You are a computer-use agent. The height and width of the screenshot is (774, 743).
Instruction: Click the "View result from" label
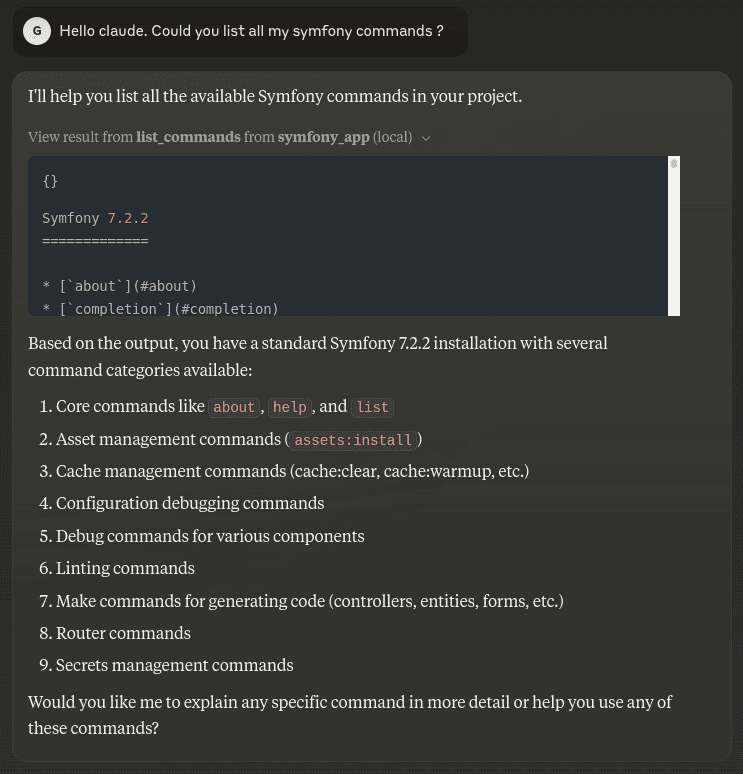click(x=81, y=137)
